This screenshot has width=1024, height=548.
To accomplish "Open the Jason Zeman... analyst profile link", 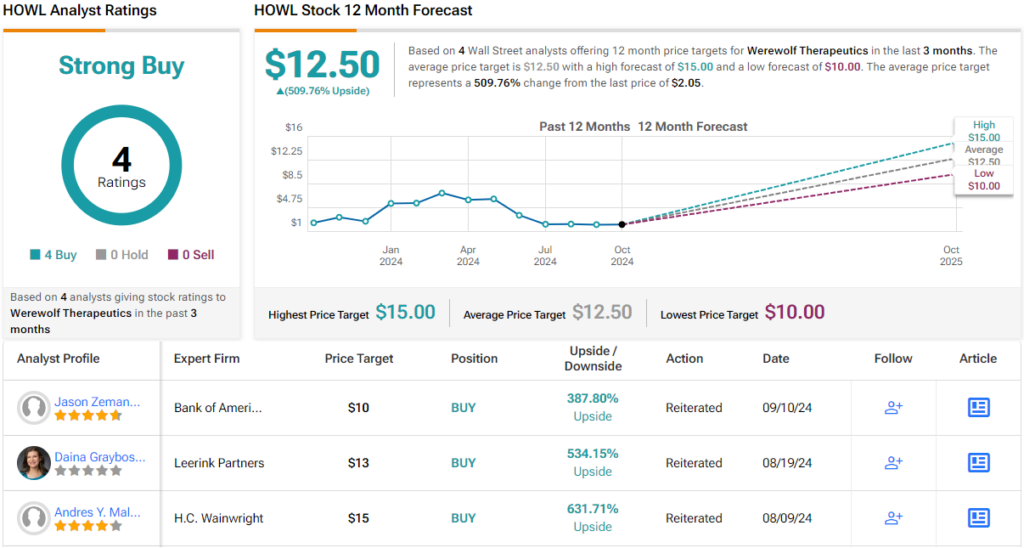I will tap(97, 402).
